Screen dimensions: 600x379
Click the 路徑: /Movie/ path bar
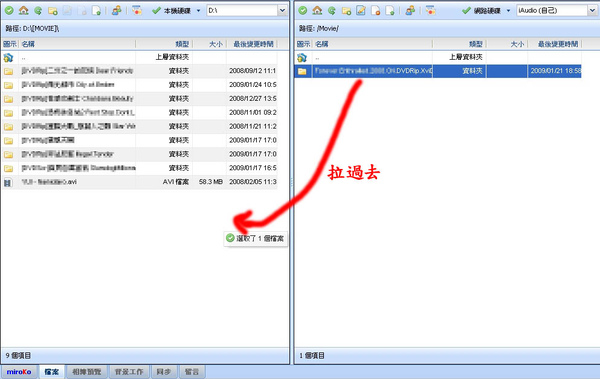[447, 28]
